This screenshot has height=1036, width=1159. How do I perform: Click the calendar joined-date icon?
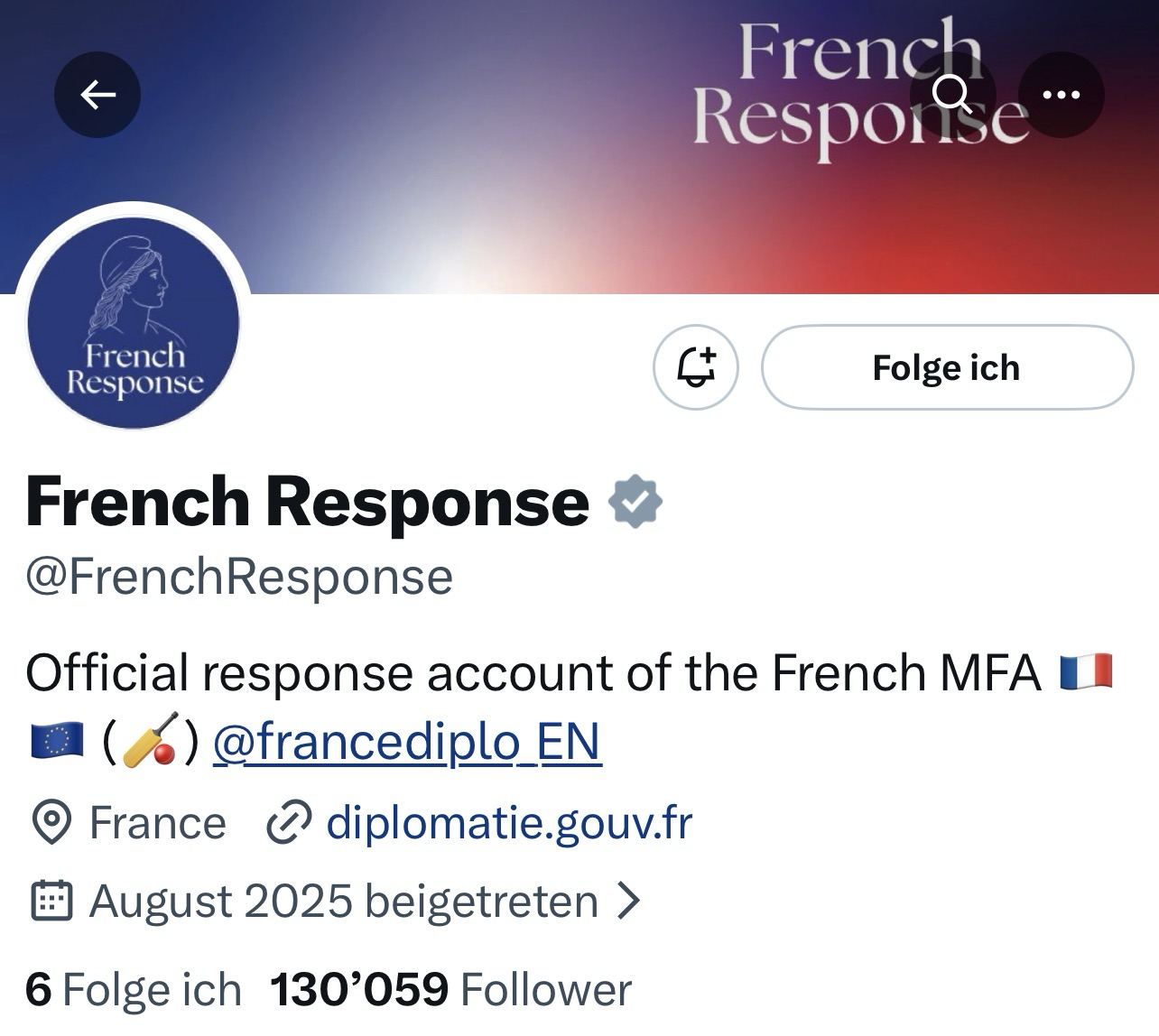click(51, 901)
